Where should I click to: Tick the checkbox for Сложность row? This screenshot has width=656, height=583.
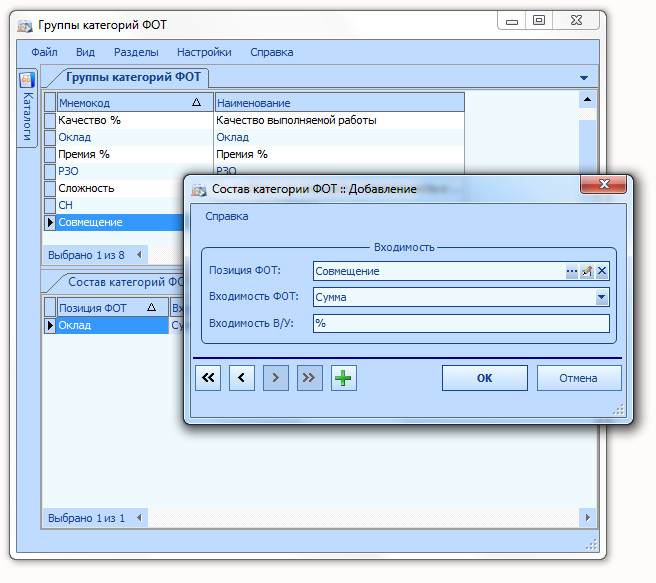pyautogui.click(x=50, y=189)
